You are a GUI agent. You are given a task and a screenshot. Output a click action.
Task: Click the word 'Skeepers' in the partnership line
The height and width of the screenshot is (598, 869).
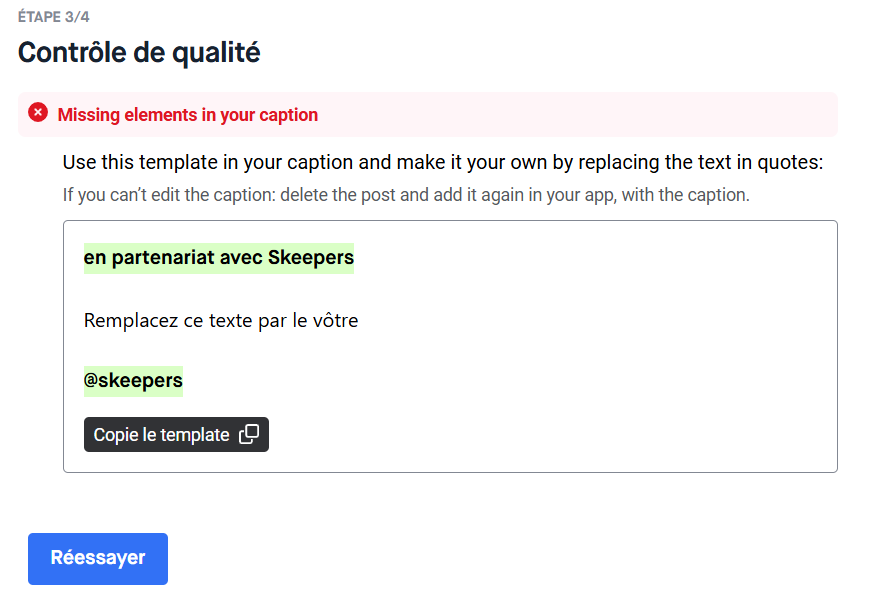311,258
